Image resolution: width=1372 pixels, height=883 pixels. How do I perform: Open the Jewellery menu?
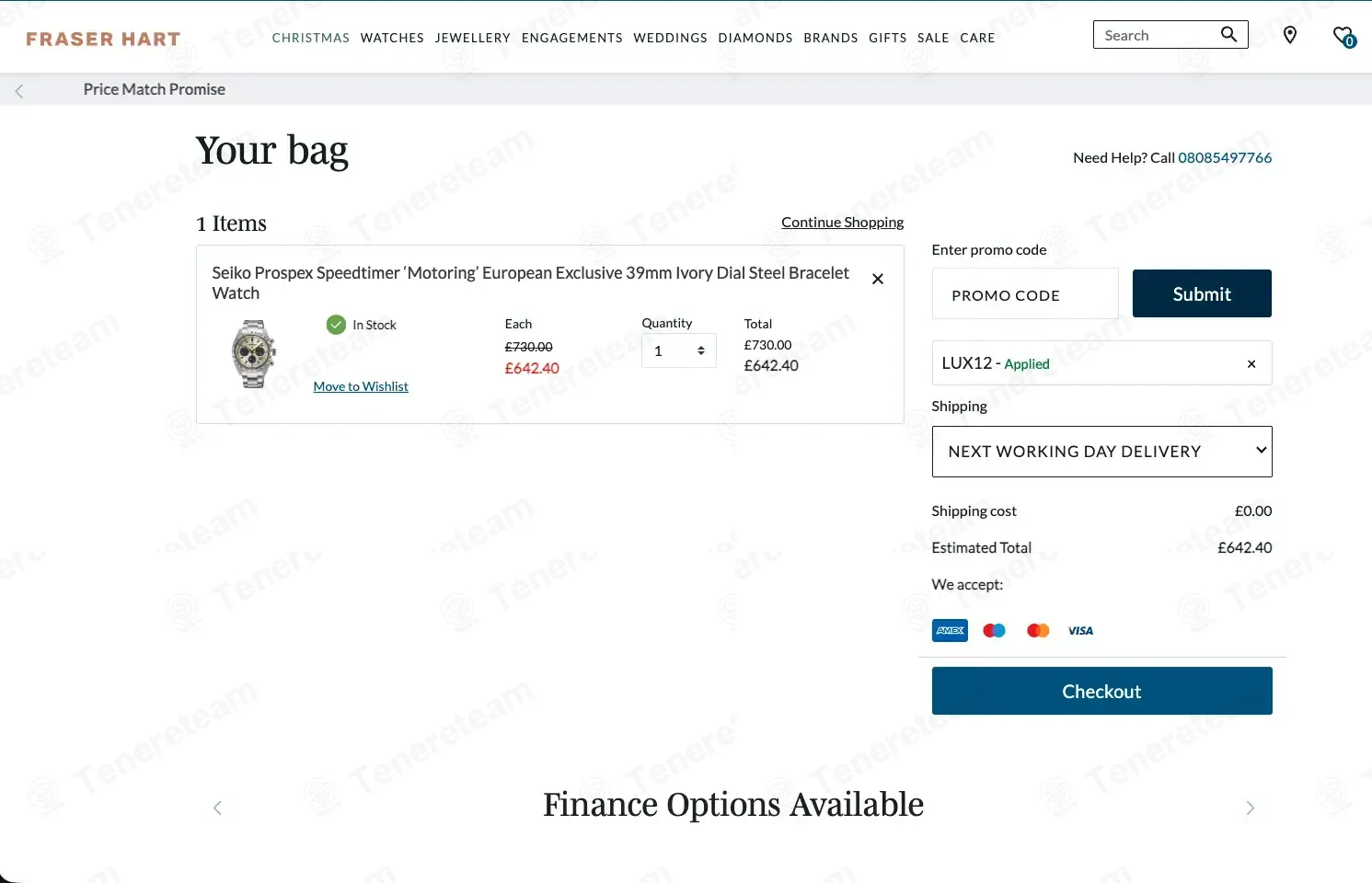[x=473, y=38]
